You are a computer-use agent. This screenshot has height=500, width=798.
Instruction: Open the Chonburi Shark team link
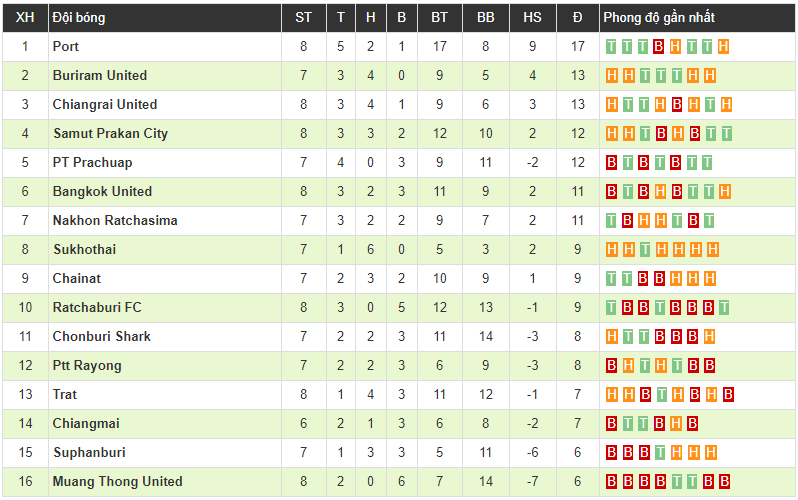pos(102,336)
